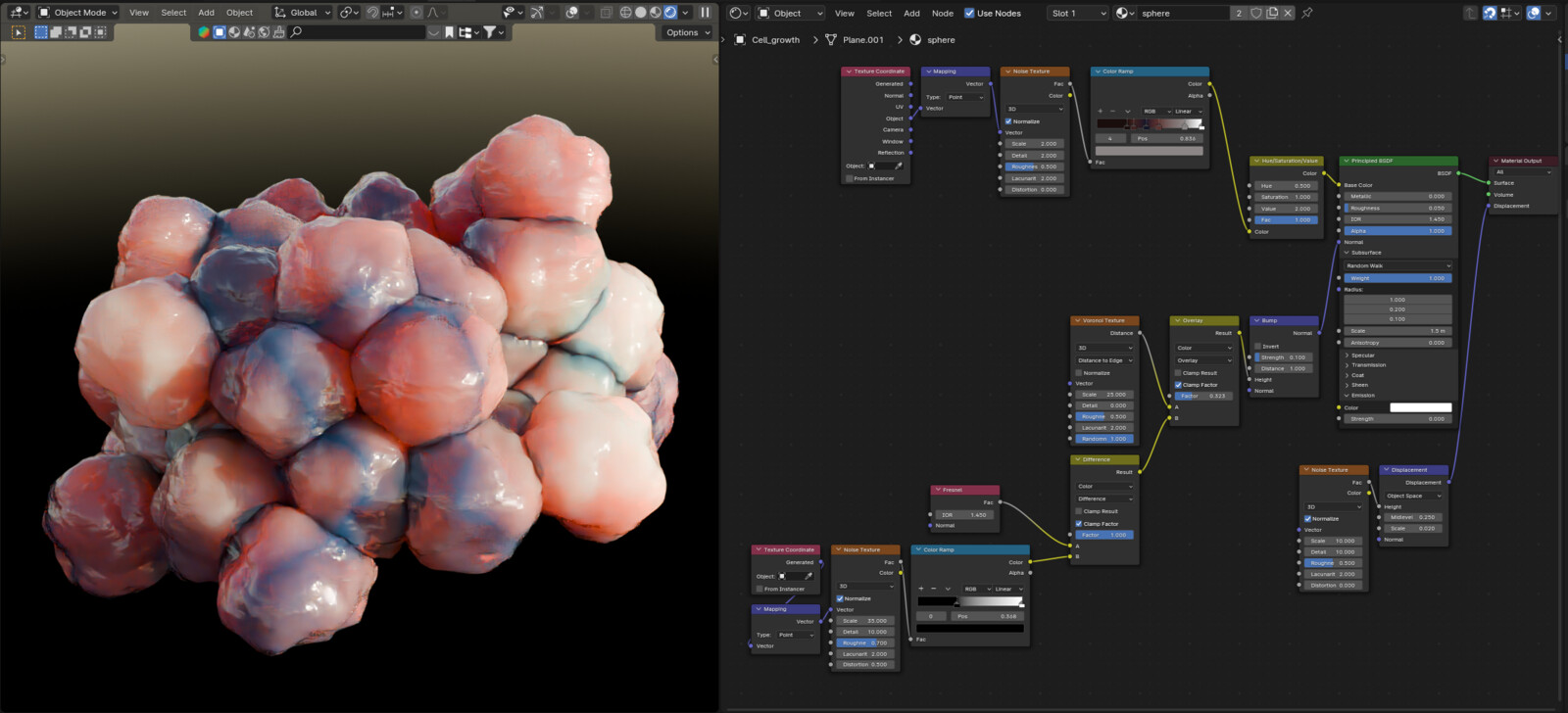Open the shader editor Add menu

(911, 13)
